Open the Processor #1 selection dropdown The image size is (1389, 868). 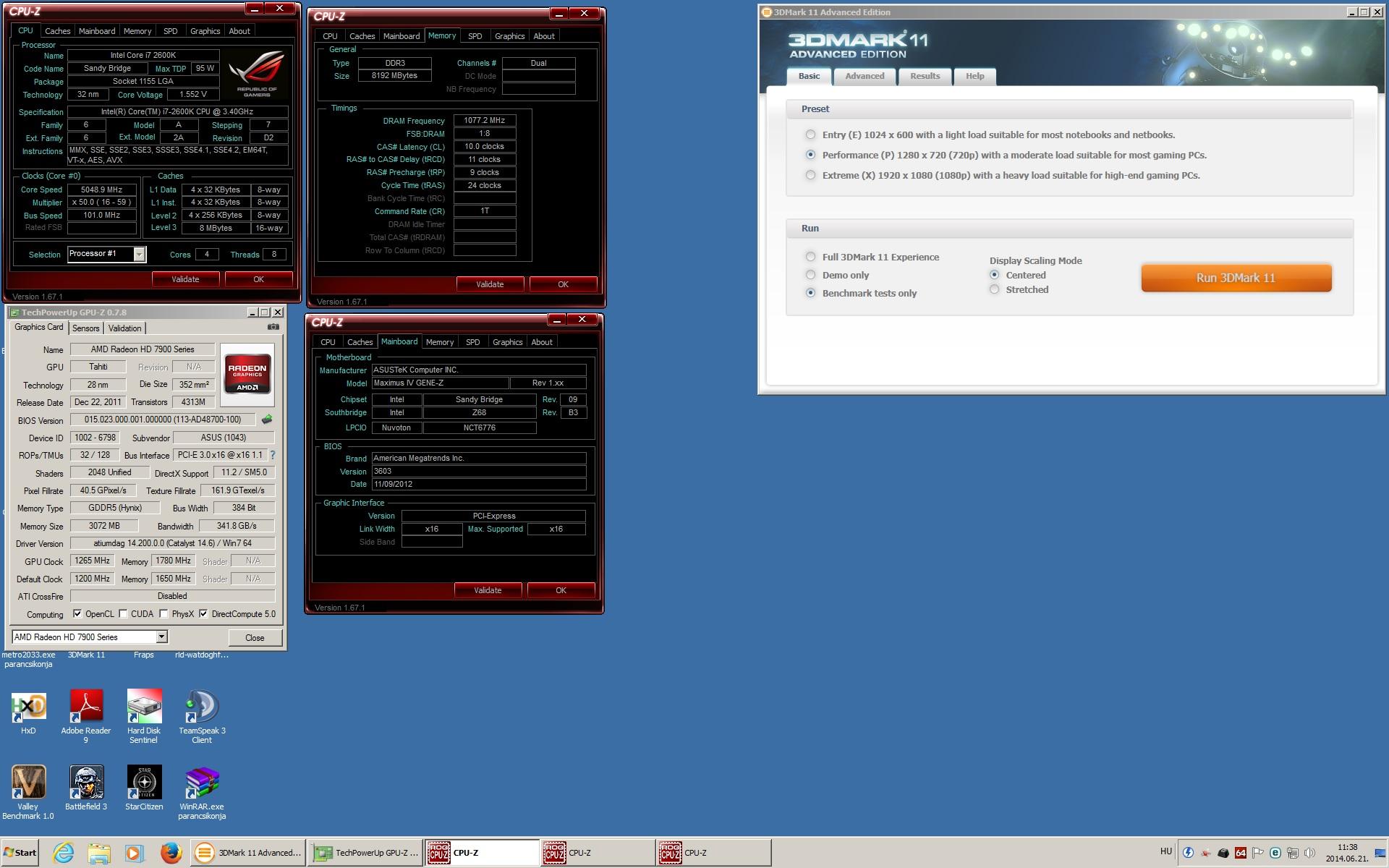click(x=139, y=254)
